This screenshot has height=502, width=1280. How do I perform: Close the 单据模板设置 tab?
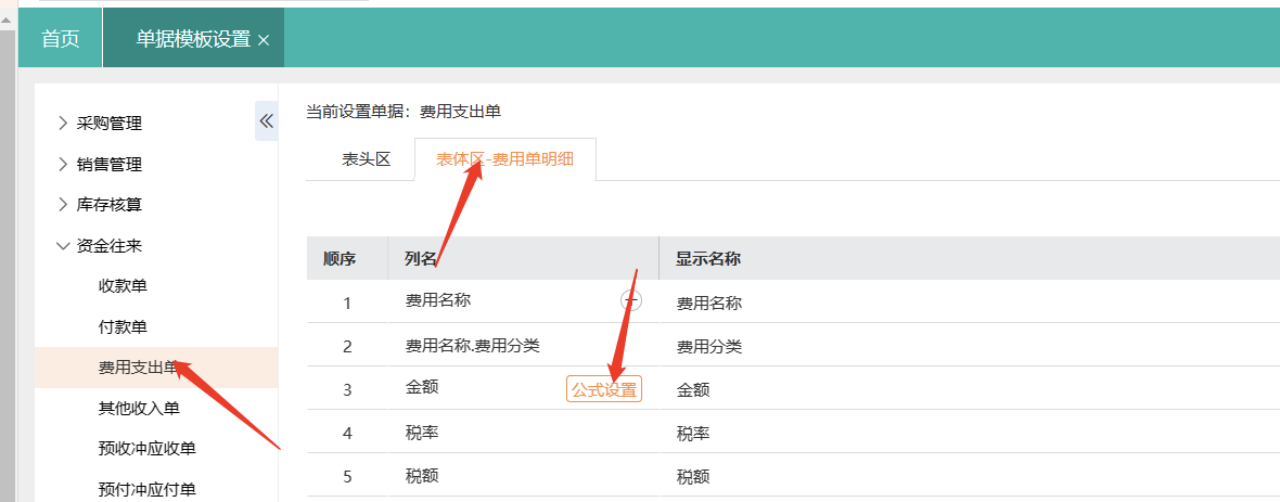pos(264,40)
